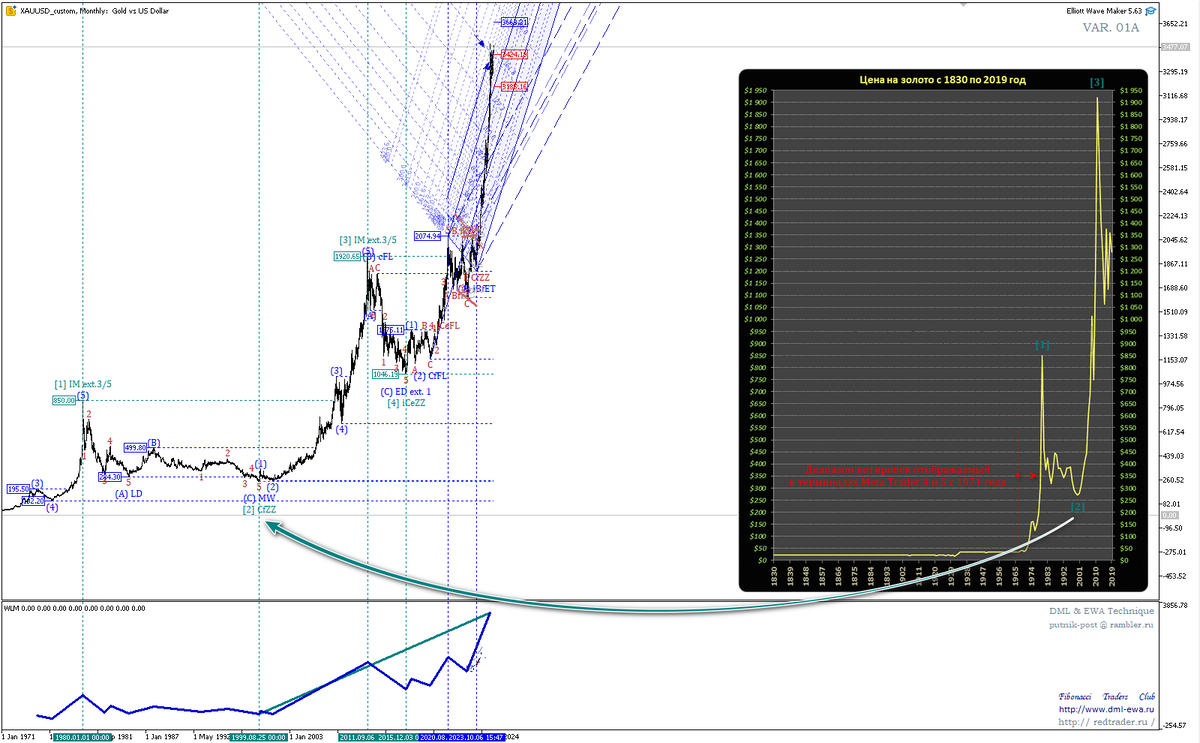Click the 1153.07 price axis value
Image resolution: width=1200 pixels, height=743 pixels.
coord(1174,360)
